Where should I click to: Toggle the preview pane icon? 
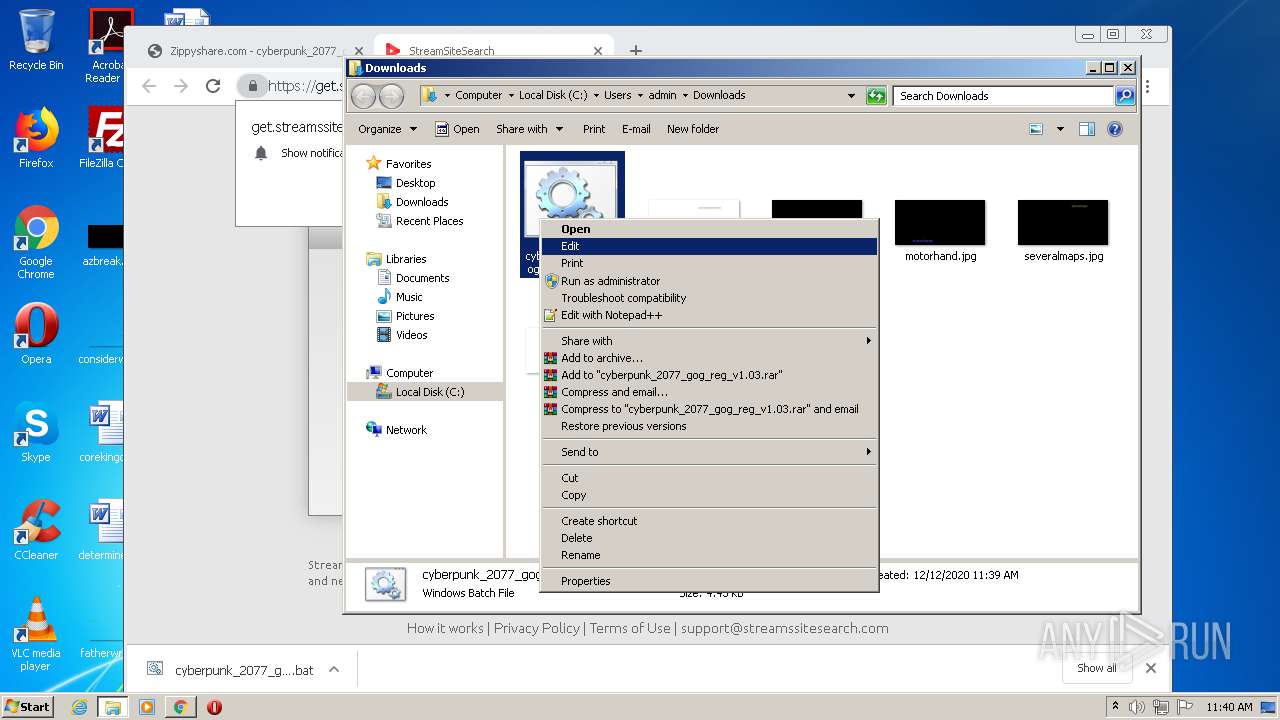1087,129
